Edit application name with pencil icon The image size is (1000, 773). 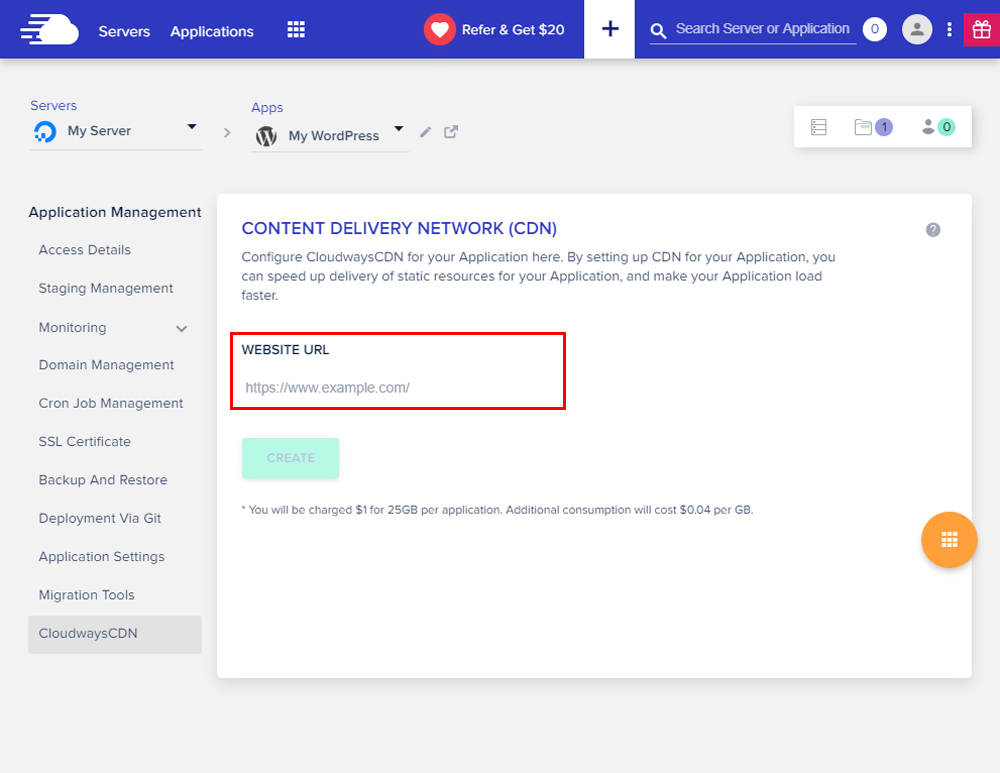pos(425,132)
